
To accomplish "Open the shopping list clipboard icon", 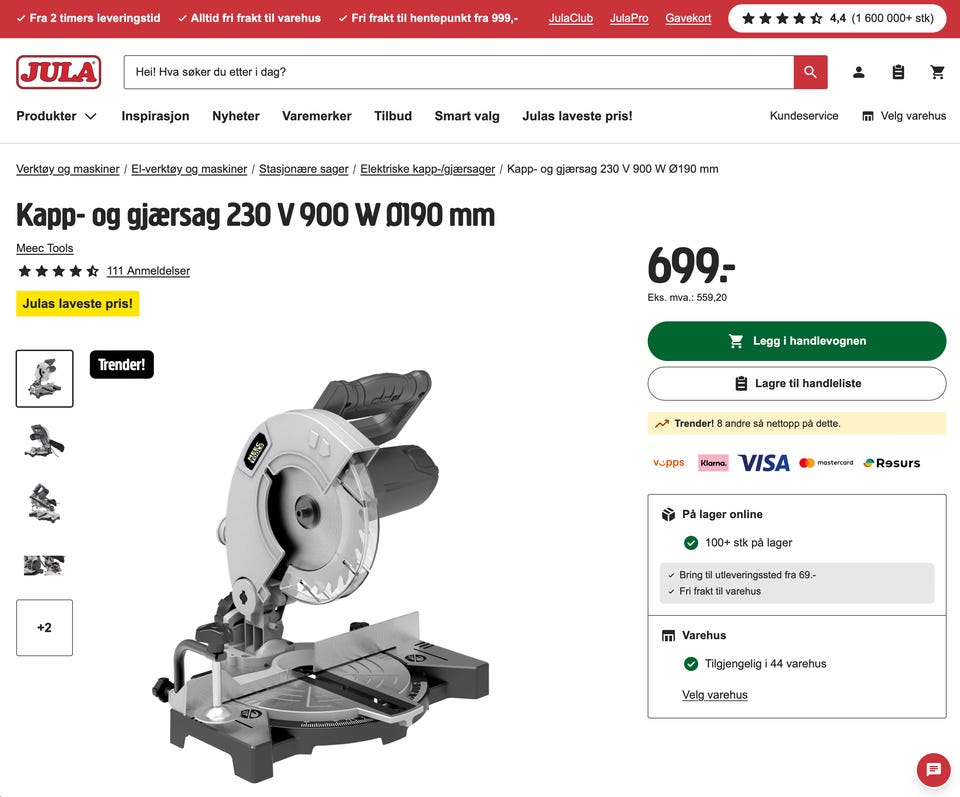I will pyautogui.click(x=898, y=72).
